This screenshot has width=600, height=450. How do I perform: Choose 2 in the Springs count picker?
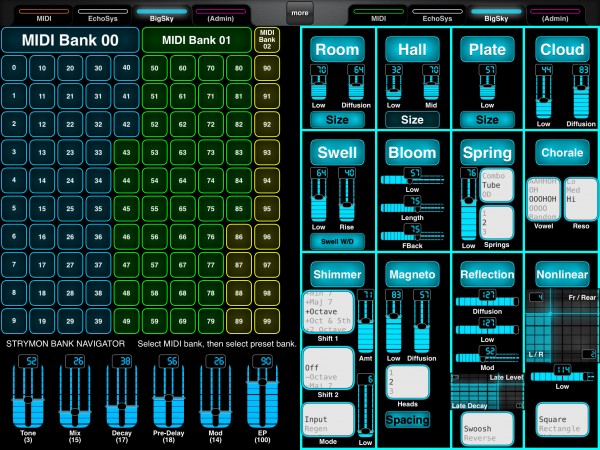[x=484, y=222]
